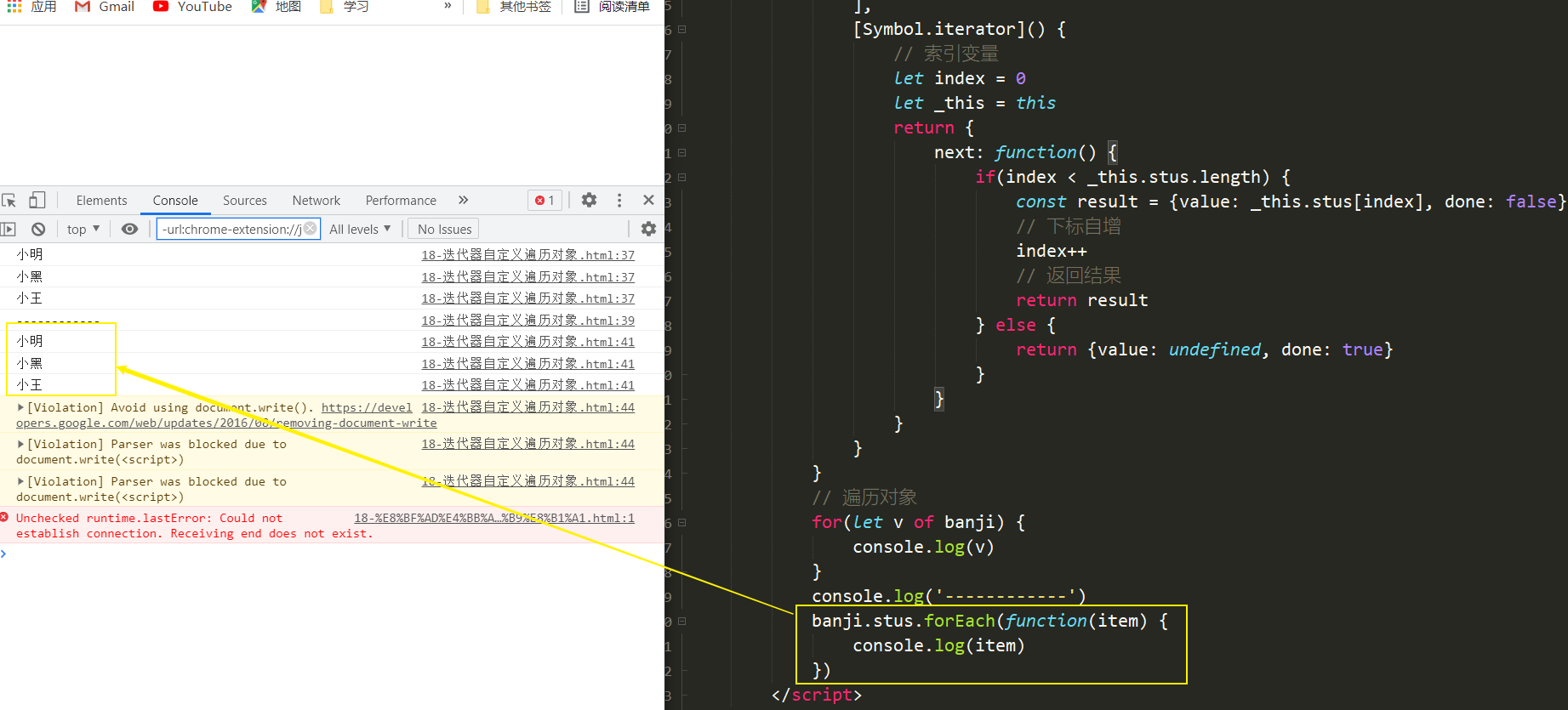Collapse the next function fold marker
The width and height of the screenshot is (1568, 710).
tap(682, 152)
